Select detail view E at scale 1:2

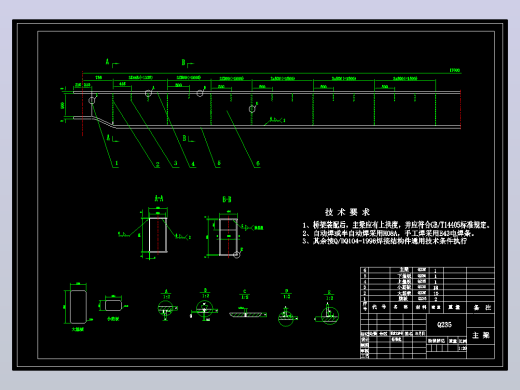tap(328, 308)
